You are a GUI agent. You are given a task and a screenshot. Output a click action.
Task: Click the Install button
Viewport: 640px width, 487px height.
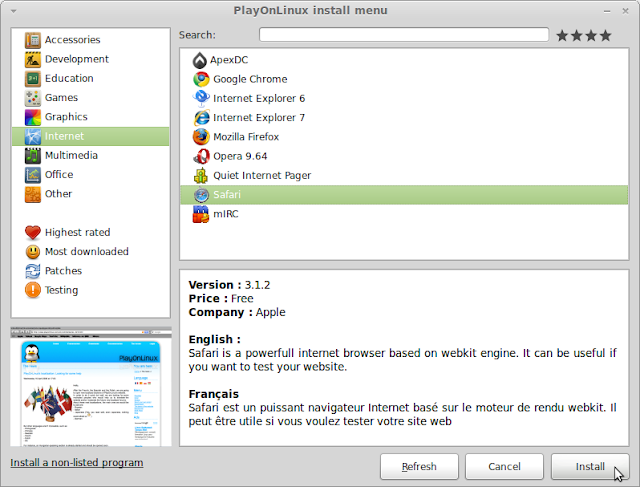pos(590,467)
